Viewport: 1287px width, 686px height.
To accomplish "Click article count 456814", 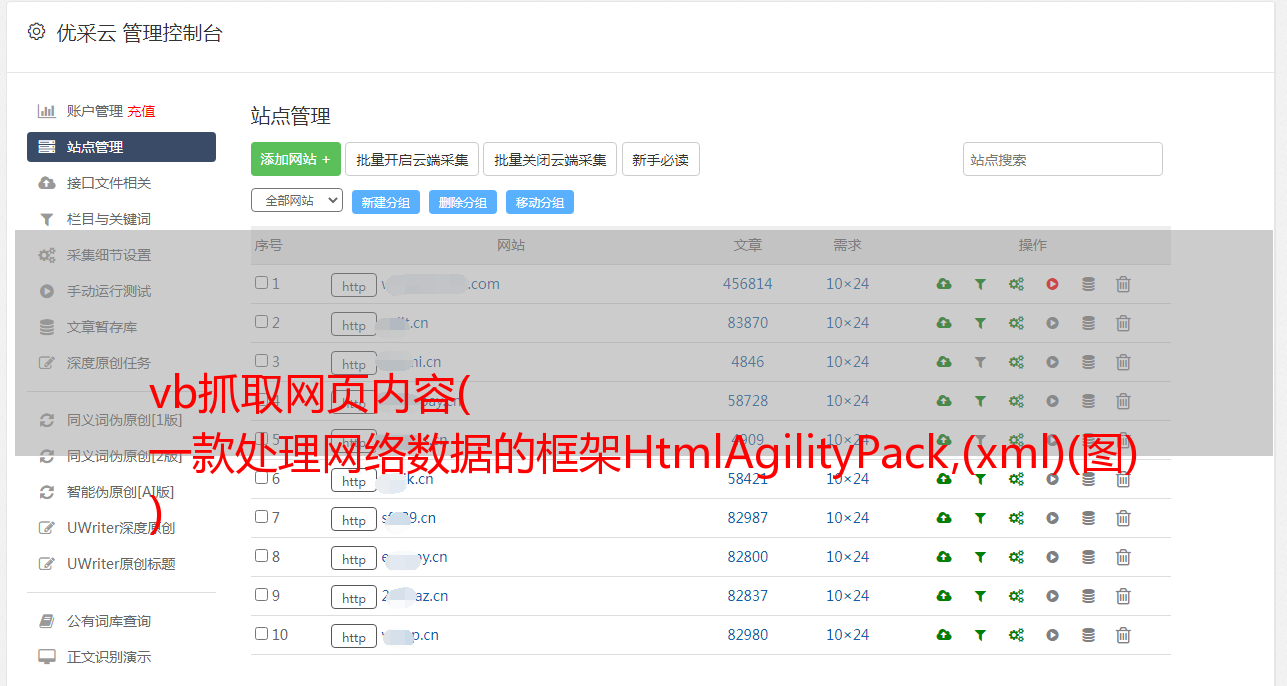I will click(x=748, y=284).
